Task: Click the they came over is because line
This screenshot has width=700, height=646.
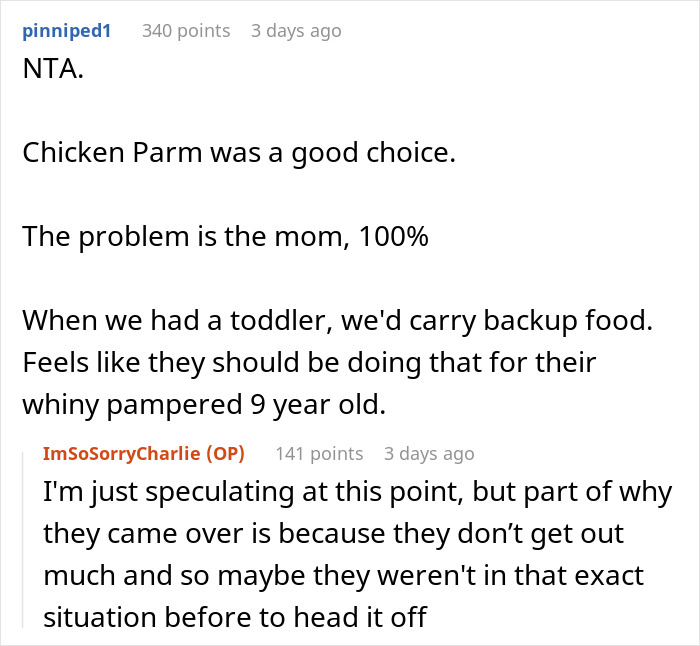Action: [x=333, y=534]
